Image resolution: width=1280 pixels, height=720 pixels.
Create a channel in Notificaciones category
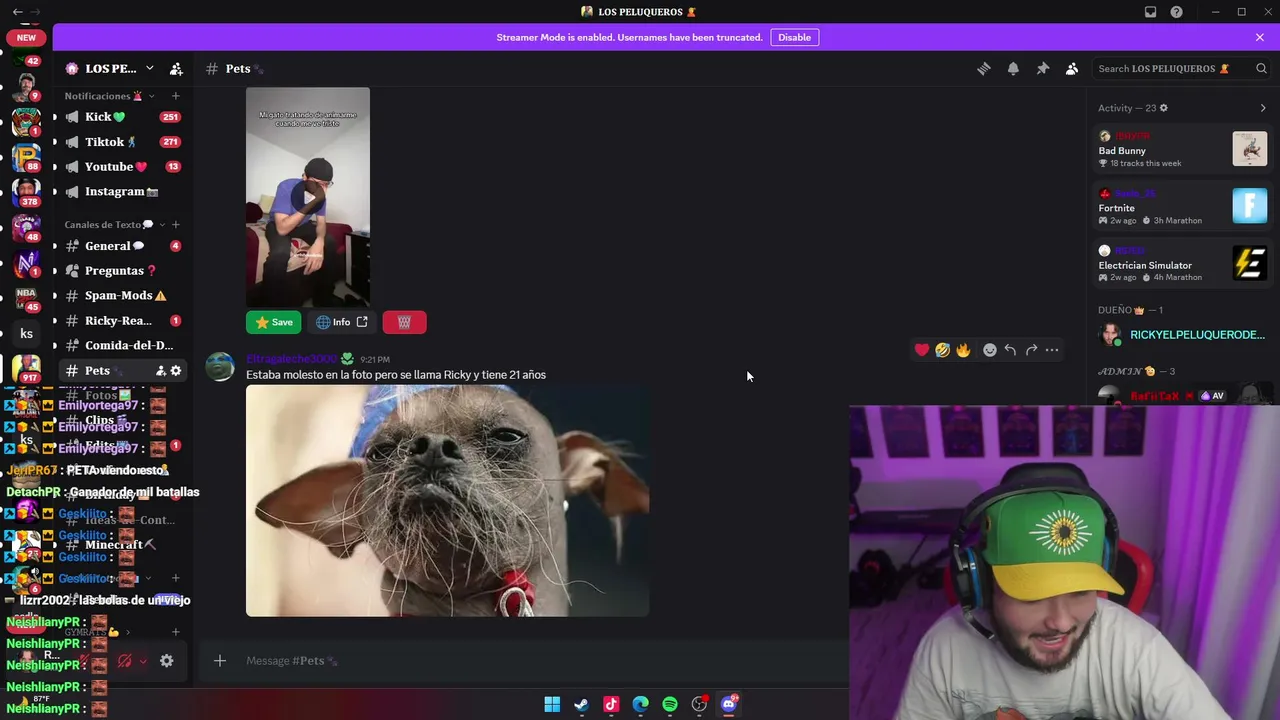[176, 96]
